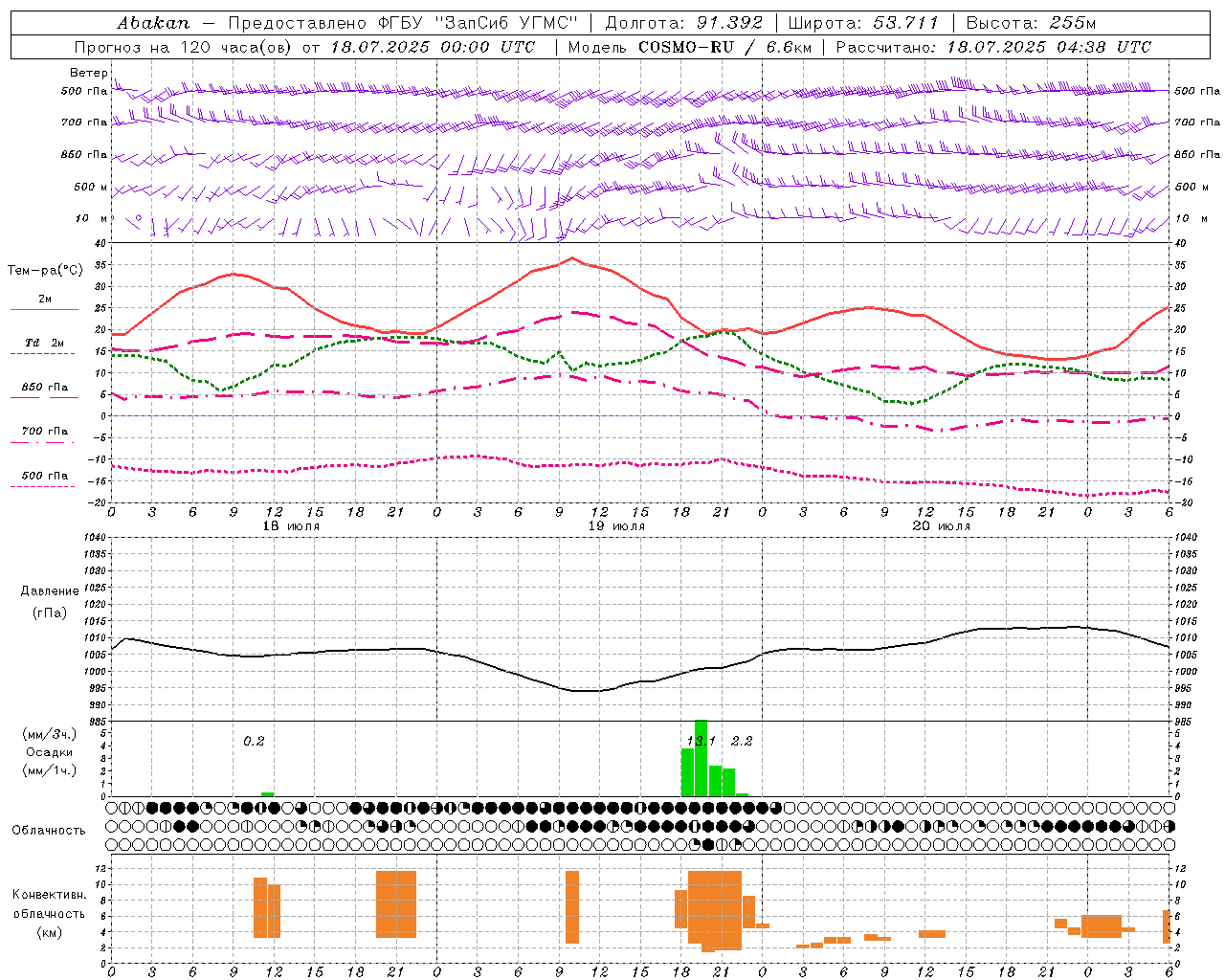Click the Широта: 53.711 header field
The width and height of the screenshot is (1225, 980).
[x=863, y=23]
